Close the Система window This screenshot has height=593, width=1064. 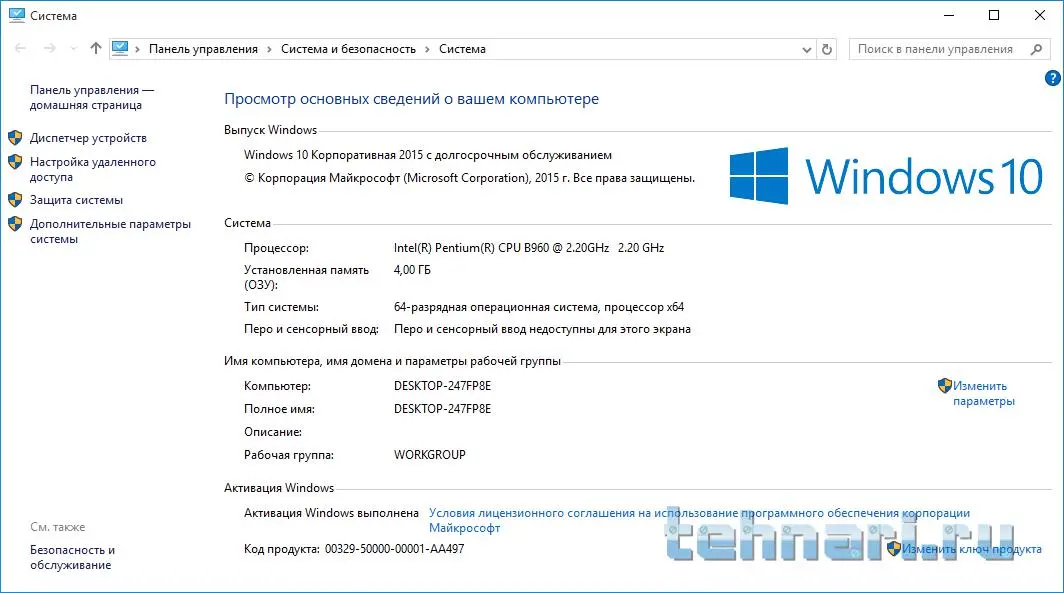coord(1040,15)
